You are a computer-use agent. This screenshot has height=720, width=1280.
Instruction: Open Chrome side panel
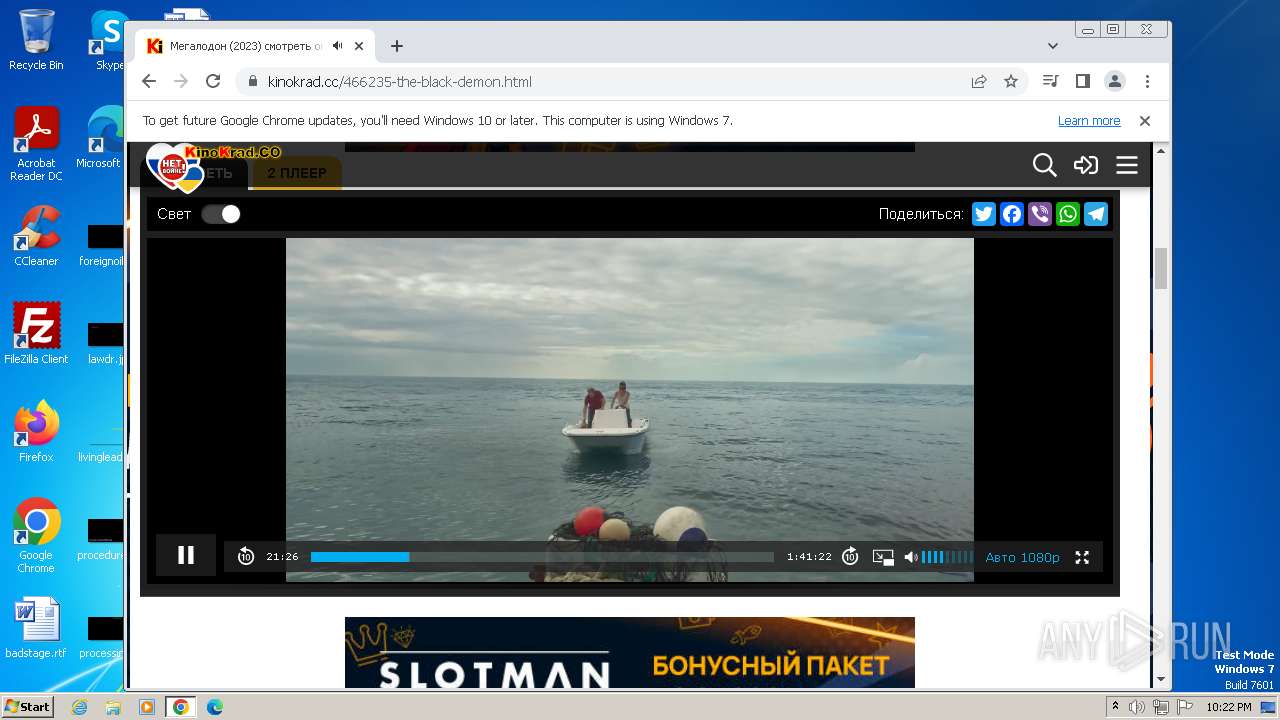pos(1082,82)
